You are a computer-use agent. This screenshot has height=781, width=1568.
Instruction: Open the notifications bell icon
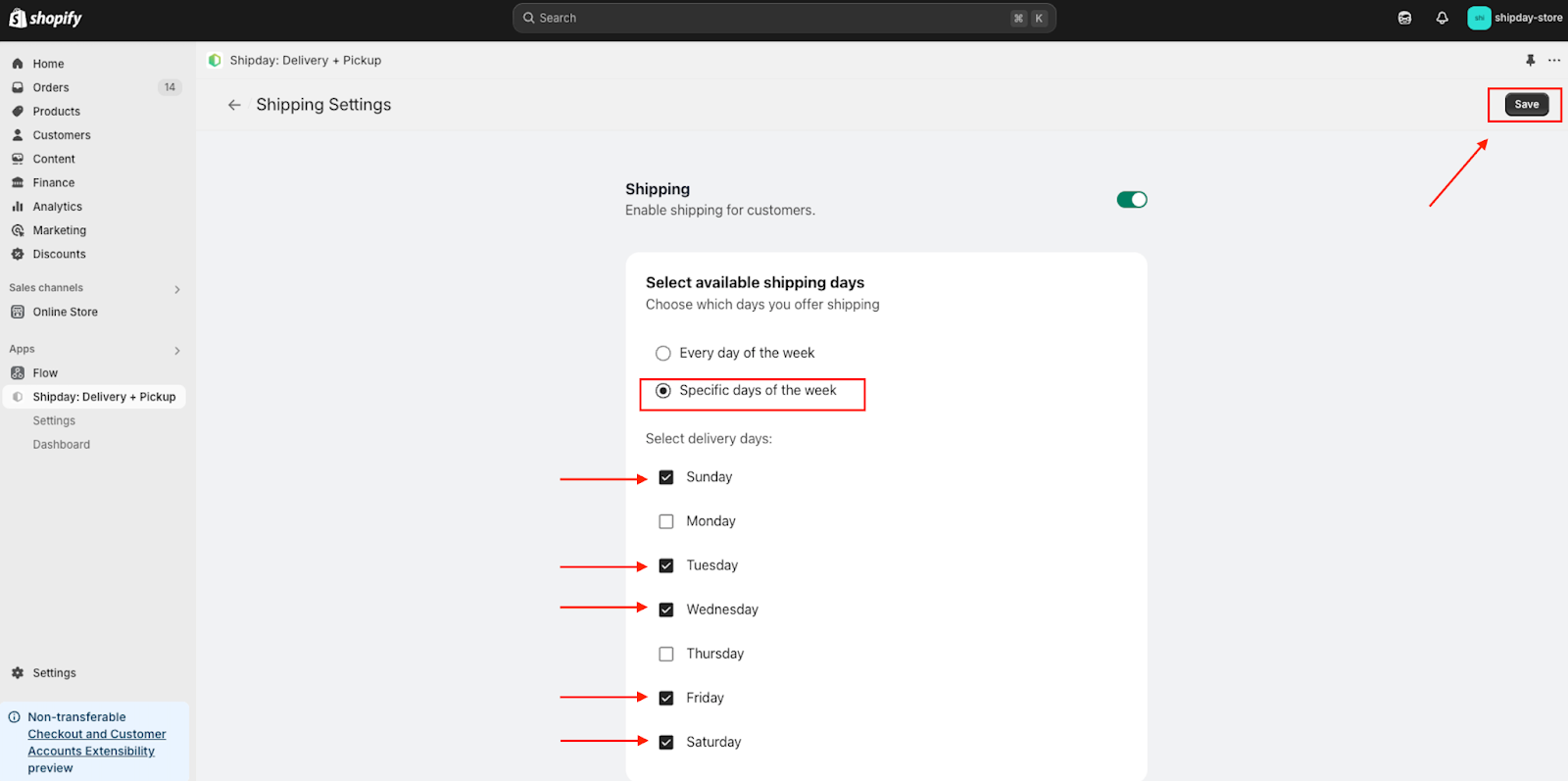pos(1442,18)
